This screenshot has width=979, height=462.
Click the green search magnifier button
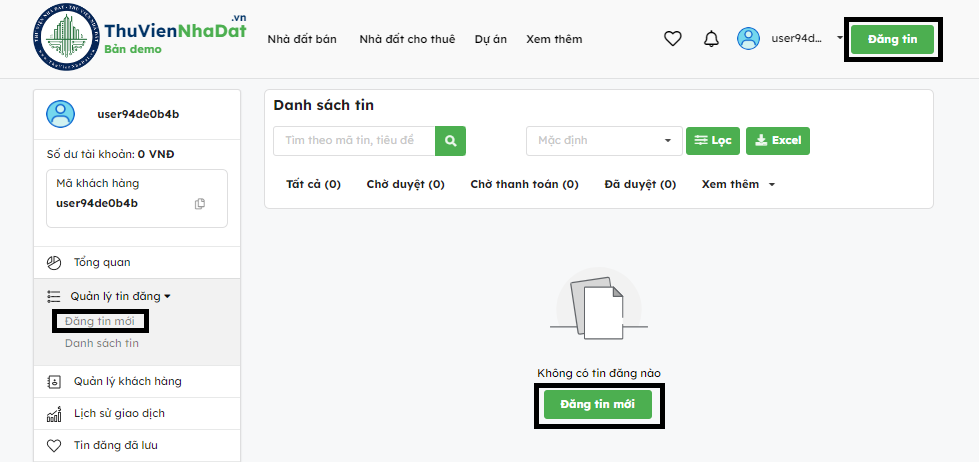click(451, 141)
